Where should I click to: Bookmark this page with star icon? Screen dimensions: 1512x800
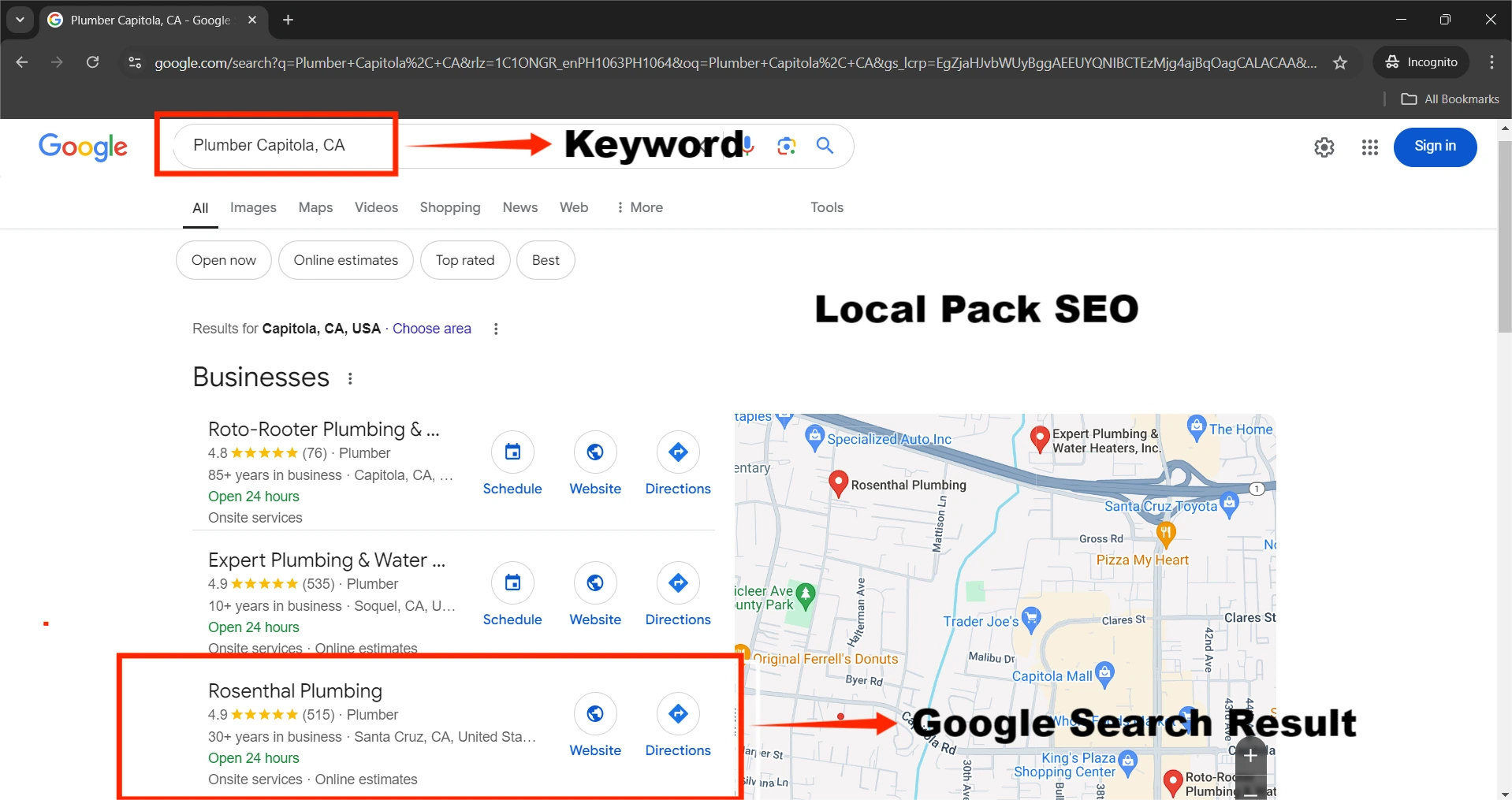1340,62
